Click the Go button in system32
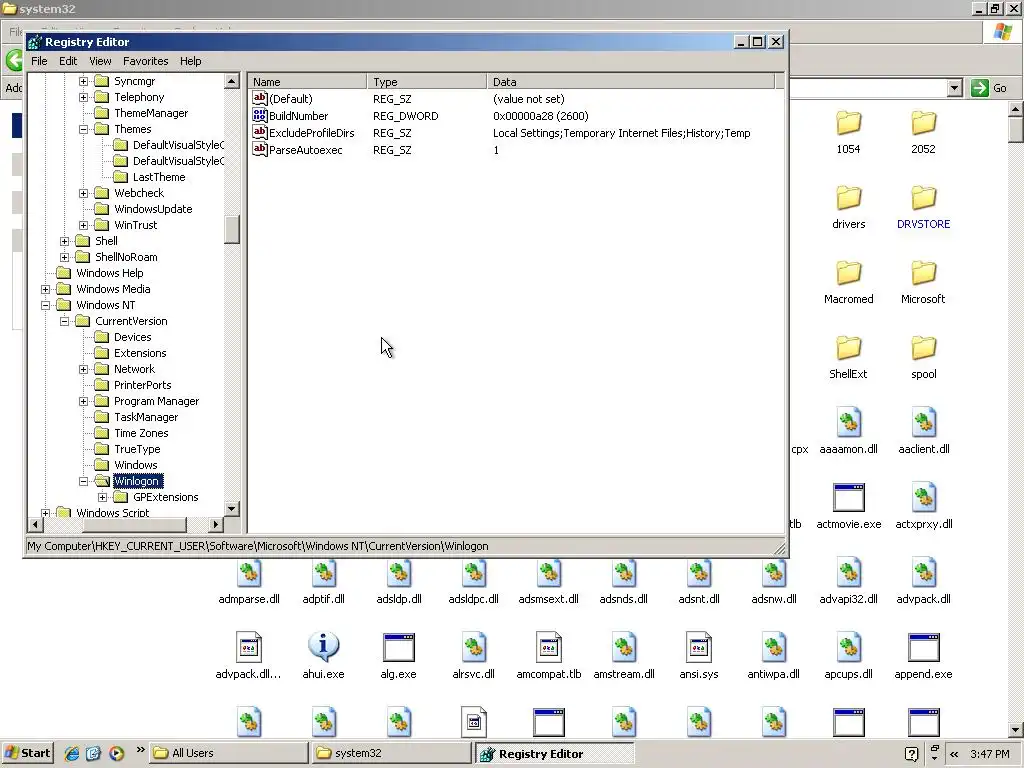 (x=989, y=88)
